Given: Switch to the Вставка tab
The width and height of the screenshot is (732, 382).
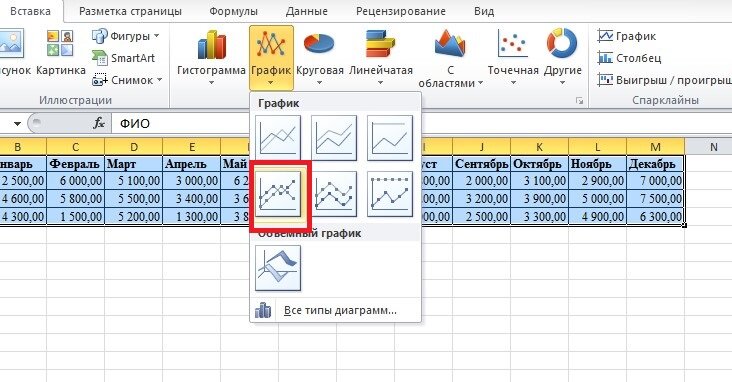Looking at the screenshot, I should [30, 11].
